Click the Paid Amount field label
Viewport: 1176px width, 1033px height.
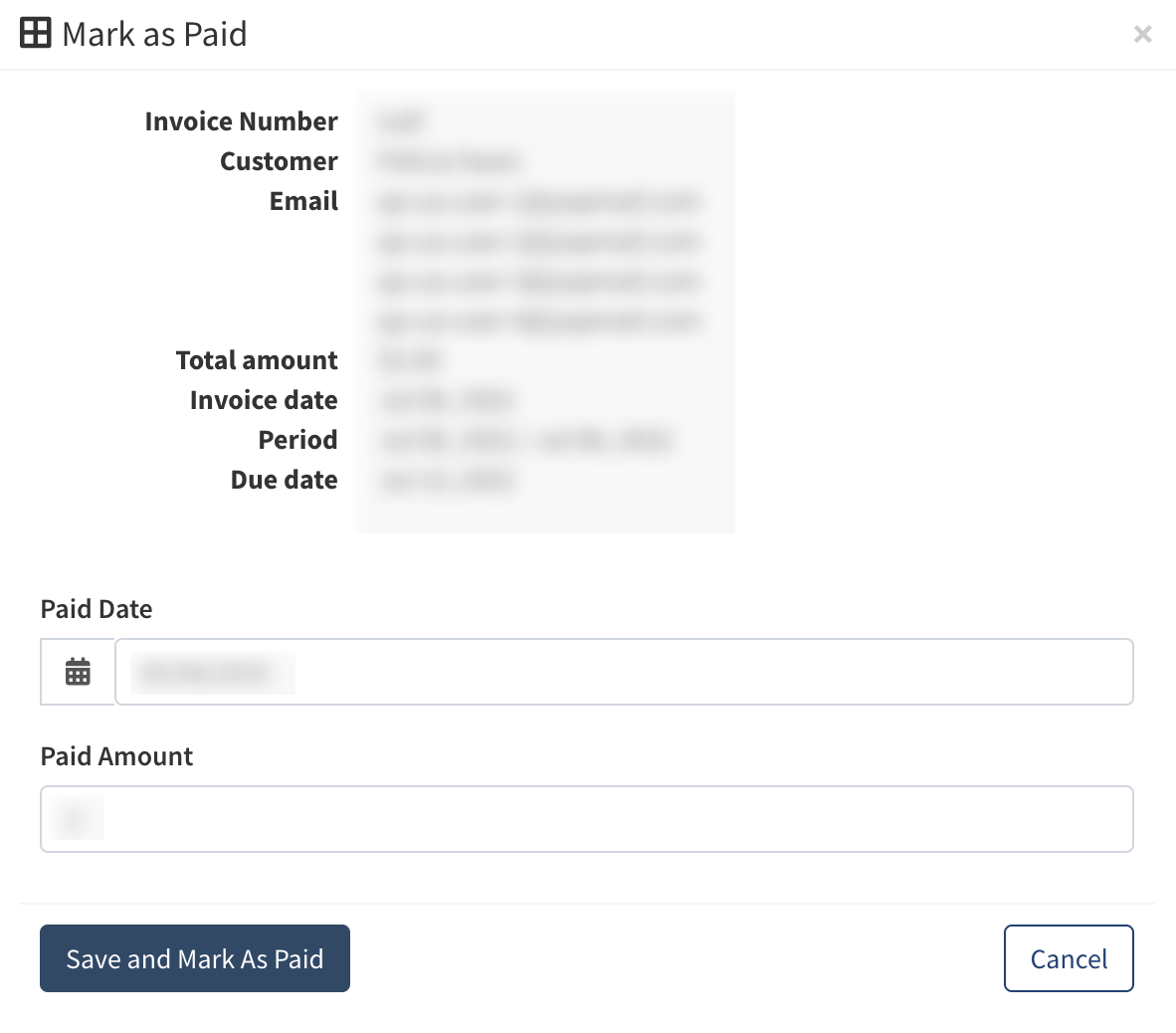click(116, 756)
